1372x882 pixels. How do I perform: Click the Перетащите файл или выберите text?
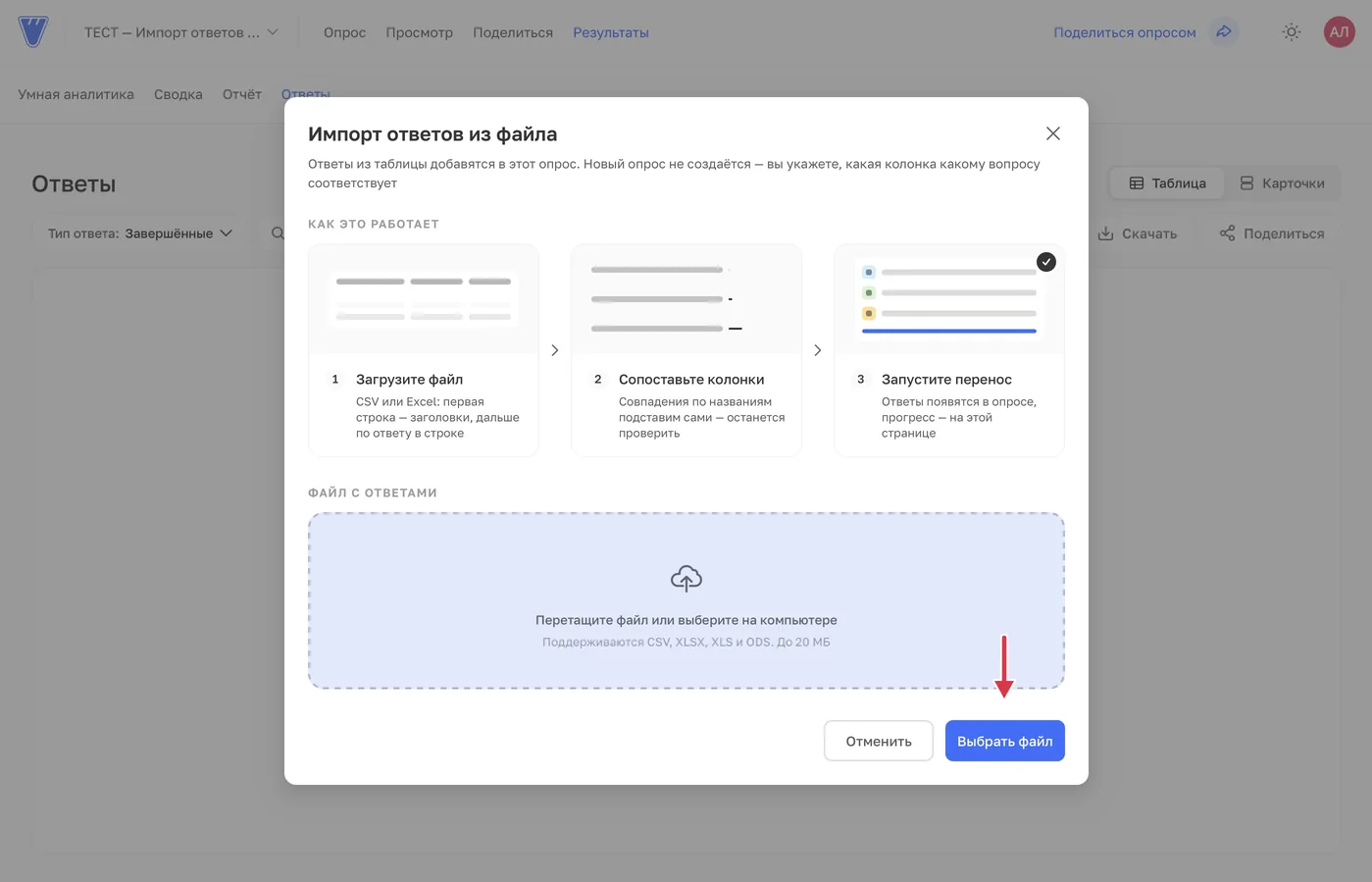(686, 620)
